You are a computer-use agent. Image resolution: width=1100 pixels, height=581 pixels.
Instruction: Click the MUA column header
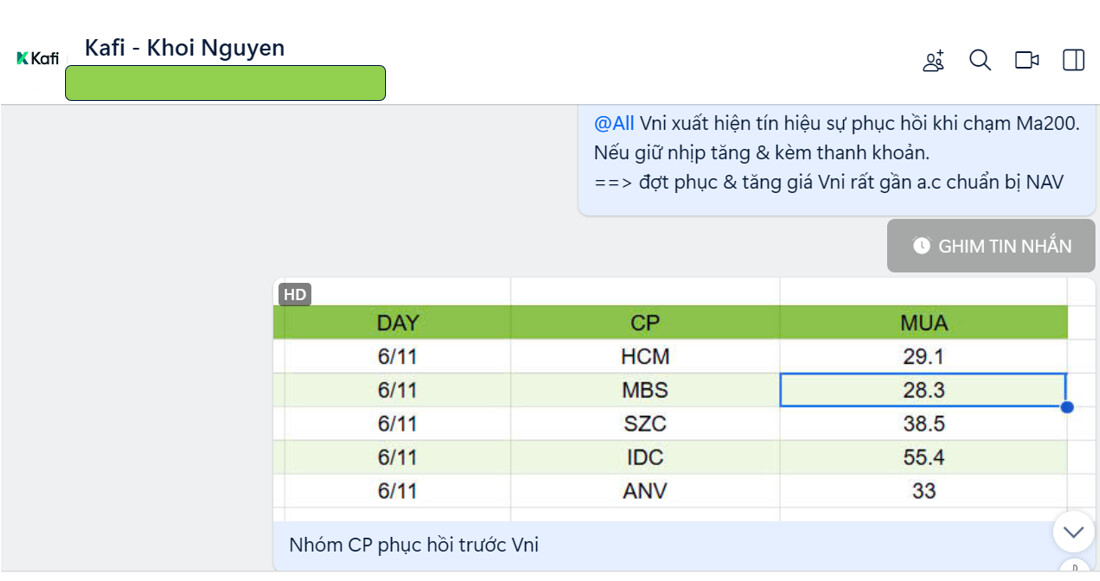click(x=923, y=323)
